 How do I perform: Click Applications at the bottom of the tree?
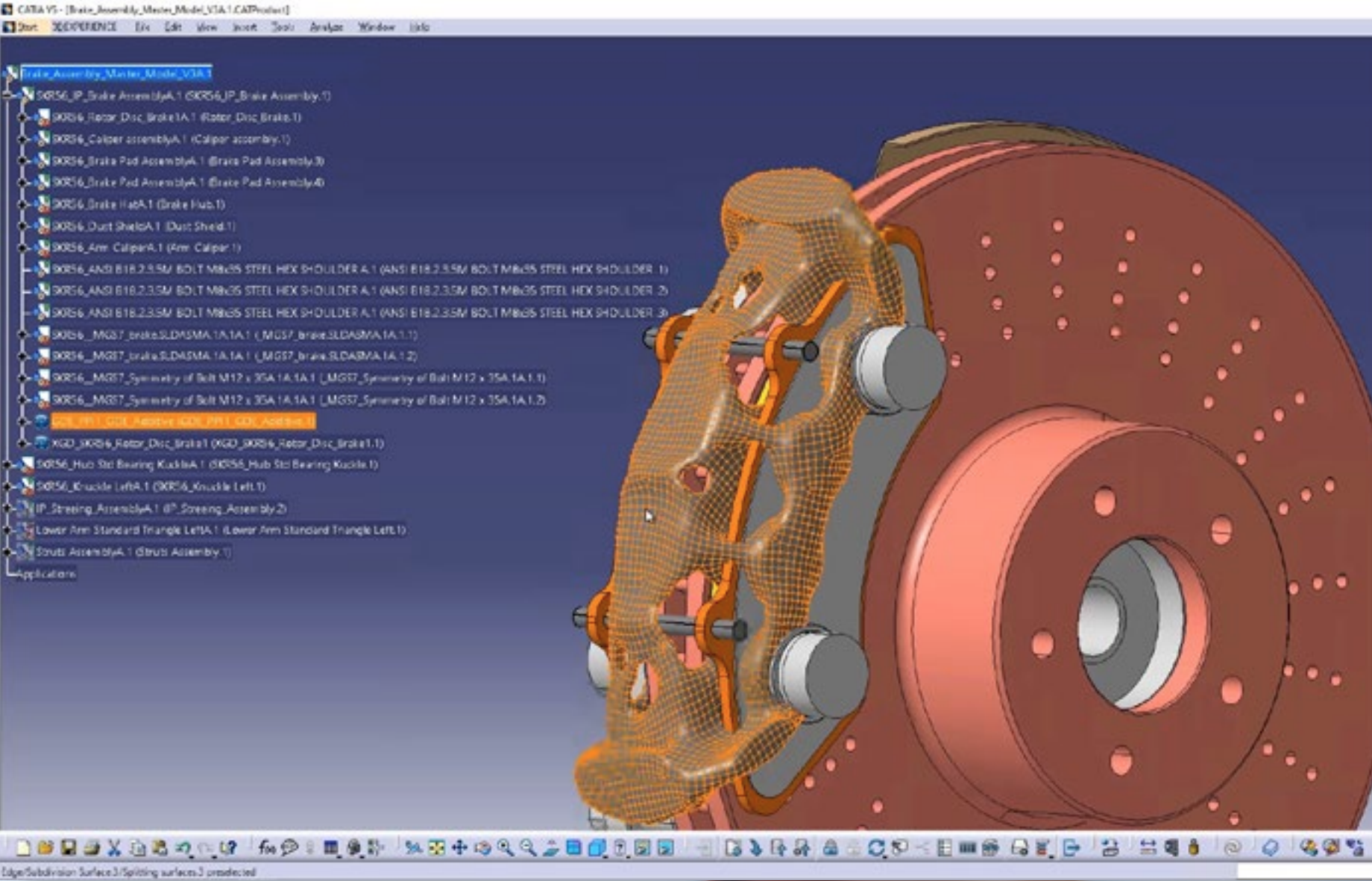48,574
